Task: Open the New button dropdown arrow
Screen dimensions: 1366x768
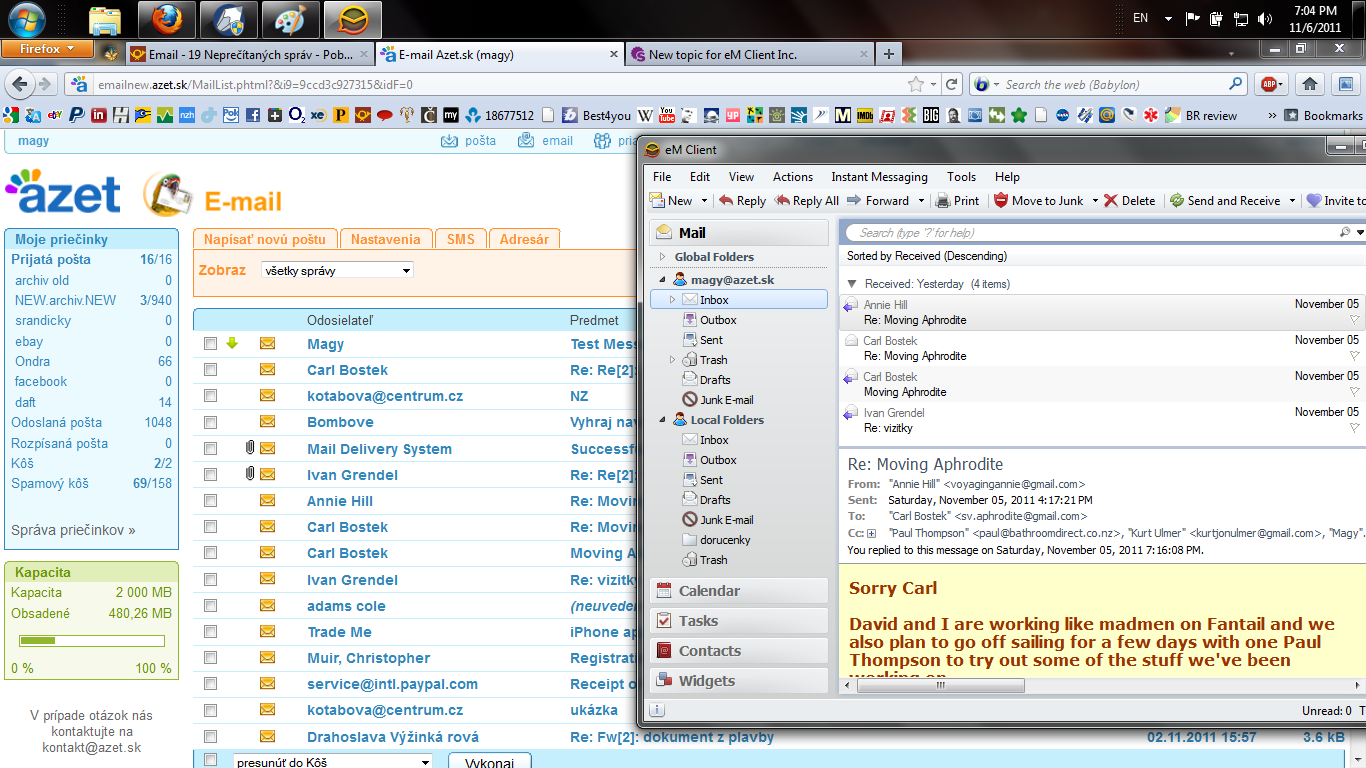Action: (704, 201)
